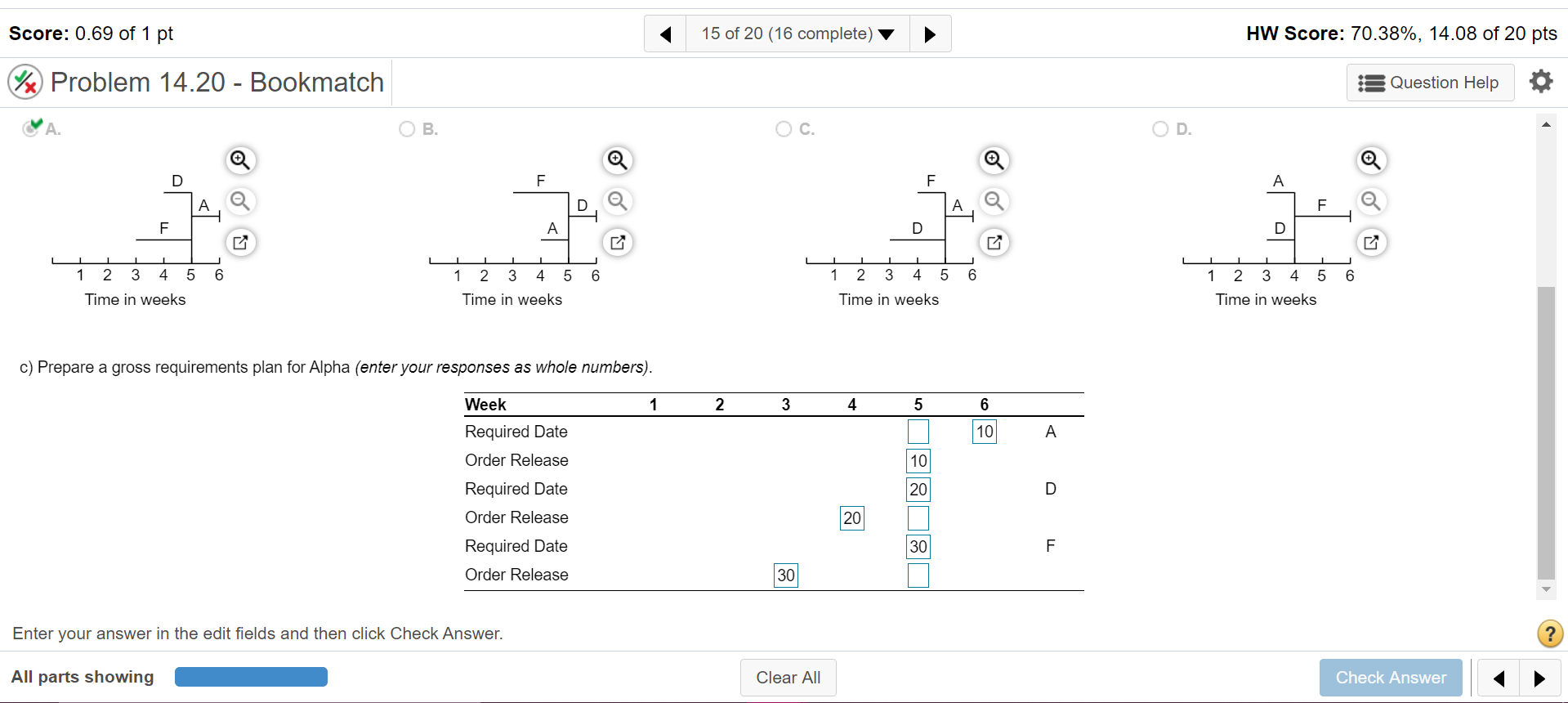Image resolution: width=1568 pixels, height=703 pixels.
Task: Select answer choice B radio button
Action: pos(406,128)
